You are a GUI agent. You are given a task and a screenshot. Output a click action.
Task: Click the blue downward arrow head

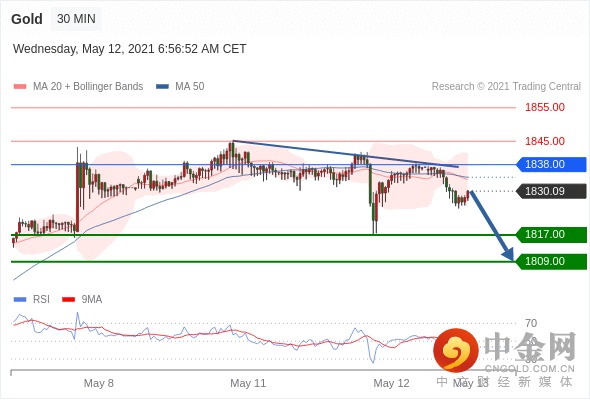[508, 254]
